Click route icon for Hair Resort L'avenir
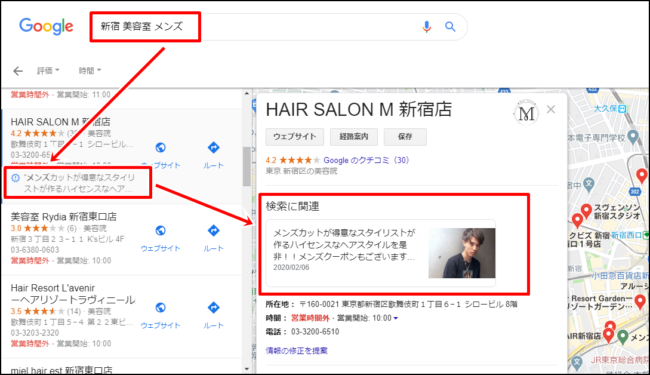Image resolution: width=650 pixels, height=375 pixels. click(x=213, y=307)
